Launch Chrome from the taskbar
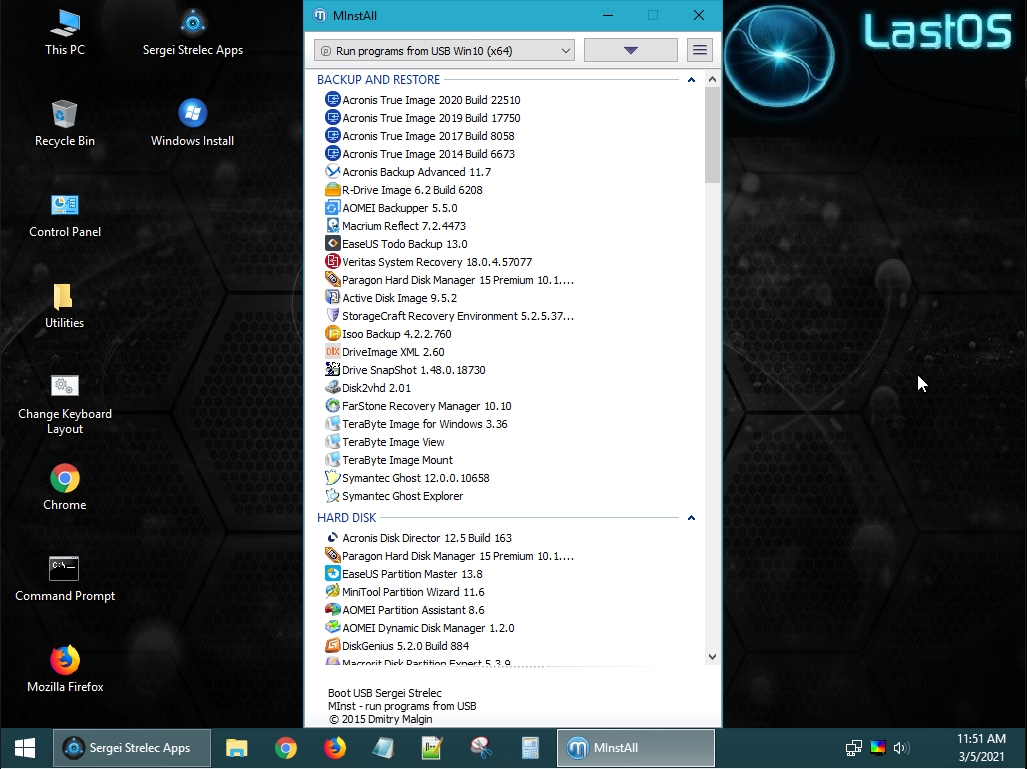Screen dimensions: 1027x769 (x=286, y=748)
